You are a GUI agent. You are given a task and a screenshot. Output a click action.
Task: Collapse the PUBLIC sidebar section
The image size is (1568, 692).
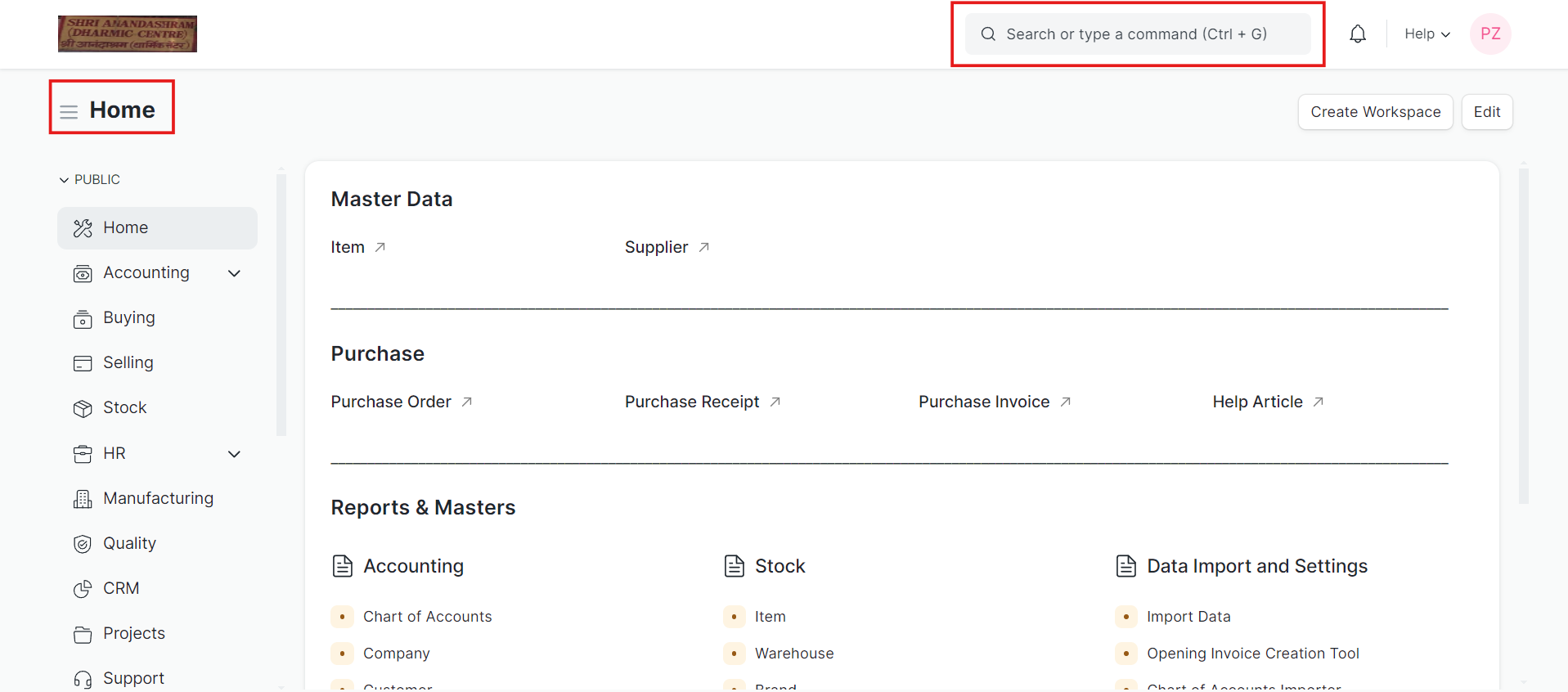point(89,179)
